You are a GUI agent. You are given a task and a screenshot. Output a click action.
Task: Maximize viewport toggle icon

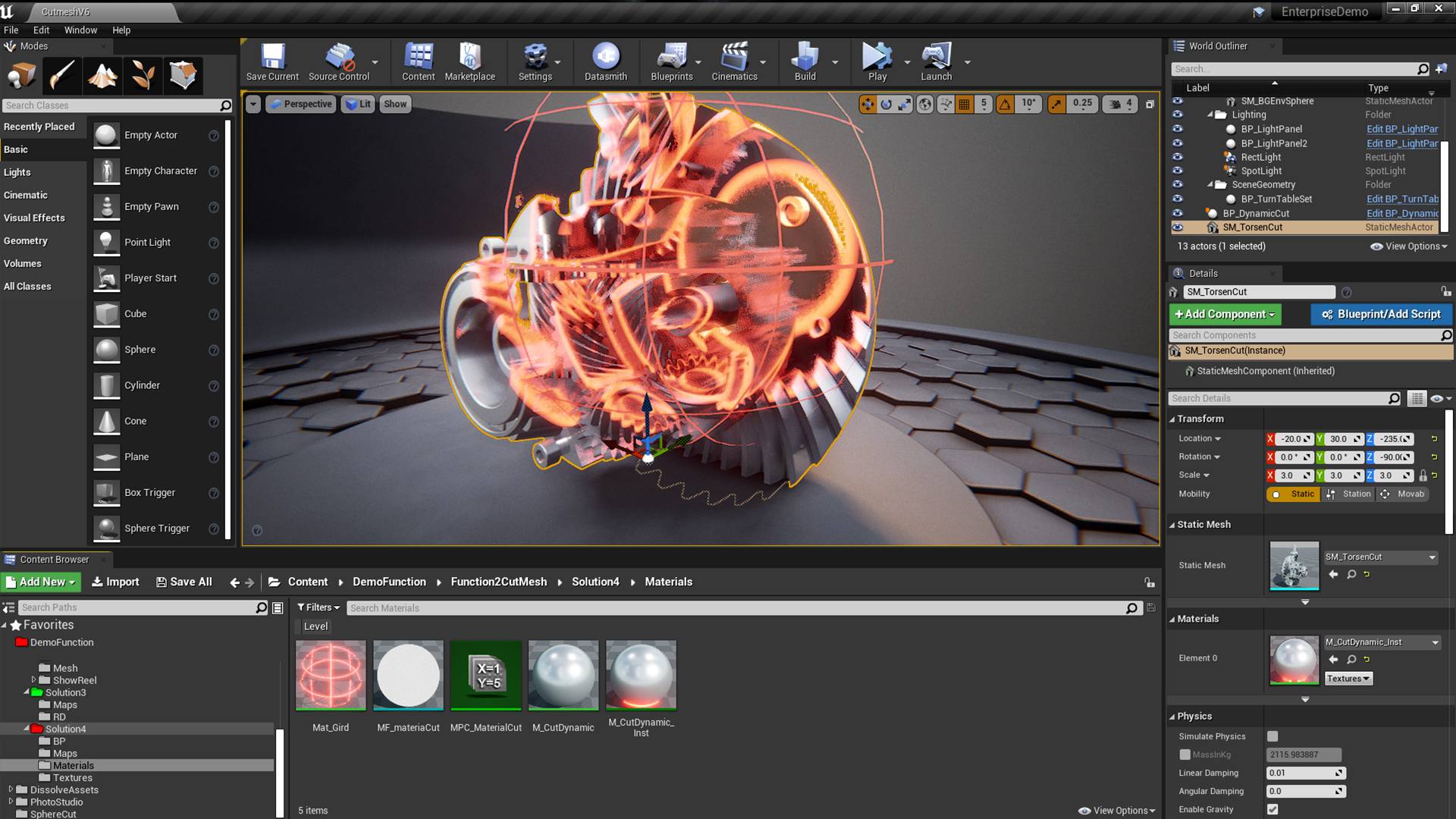point(1150,104)
